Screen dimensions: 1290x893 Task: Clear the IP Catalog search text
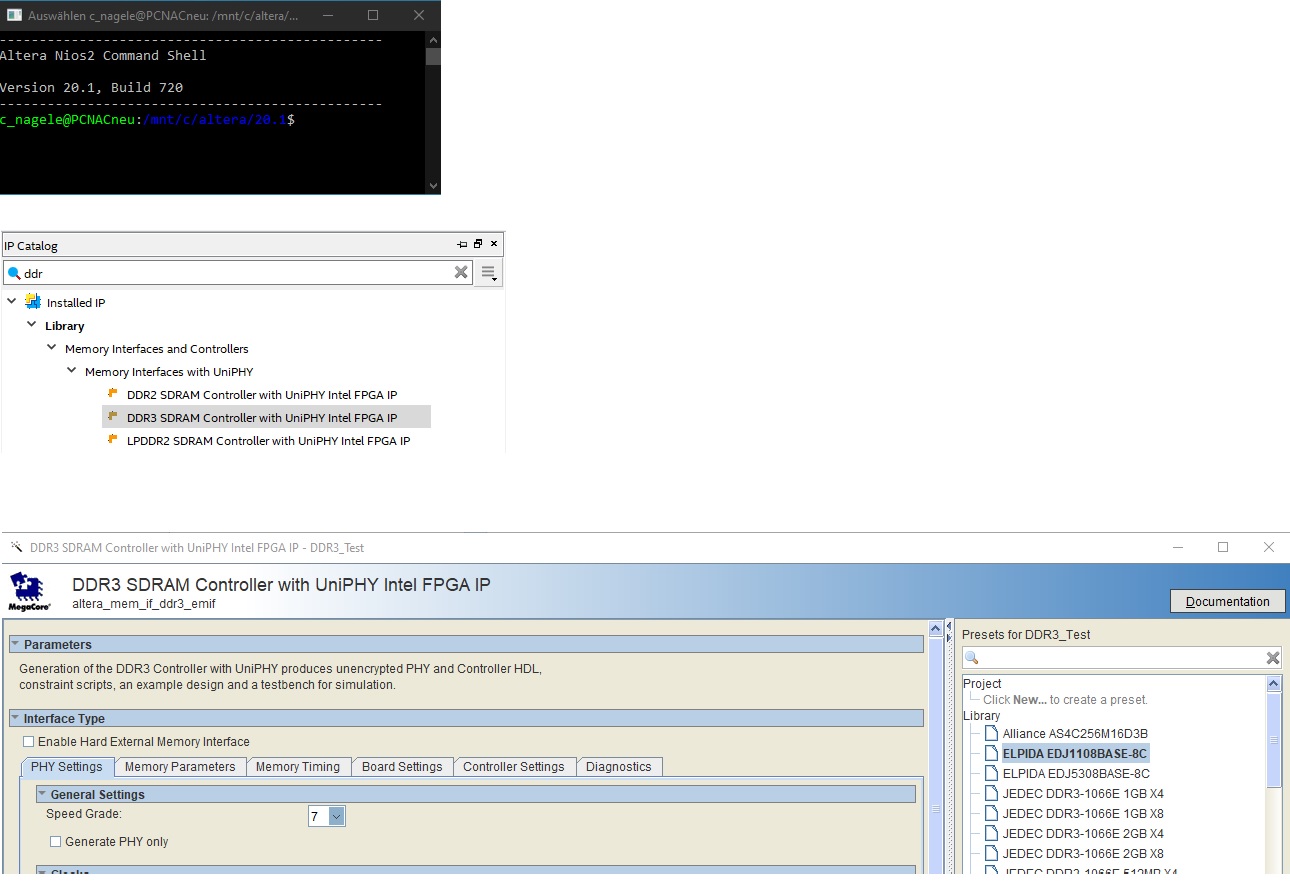[x=461, y=272]
